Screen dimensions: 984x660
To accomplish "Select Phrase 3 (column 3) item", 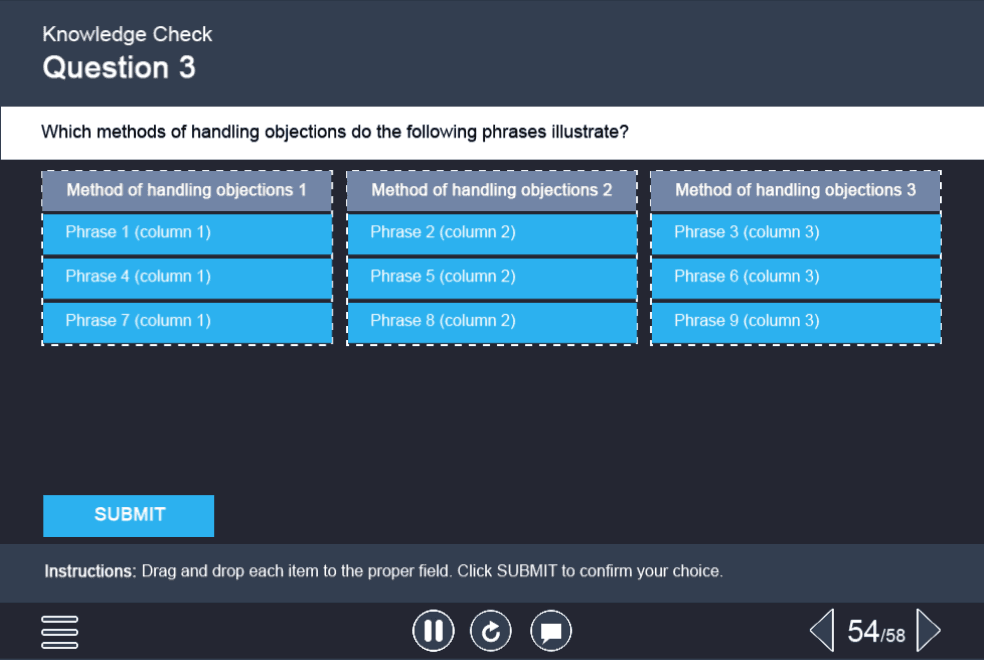I will point(795,233).
